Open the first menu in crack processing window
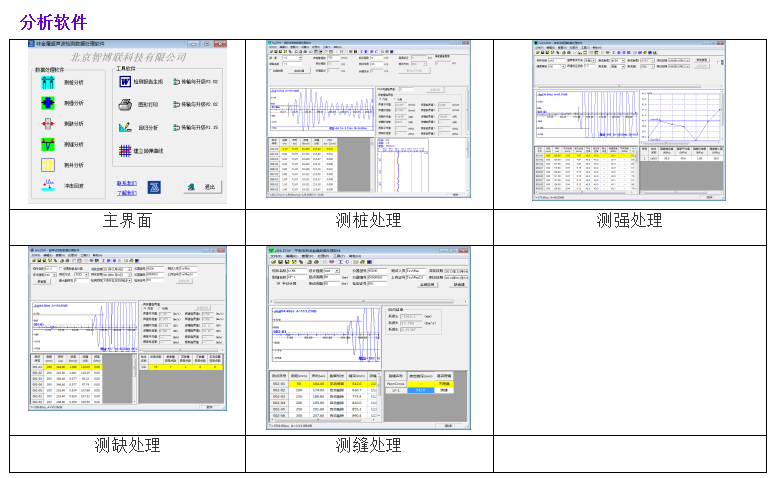The height and width of the screenshot is (478, 772). (274, 256)
